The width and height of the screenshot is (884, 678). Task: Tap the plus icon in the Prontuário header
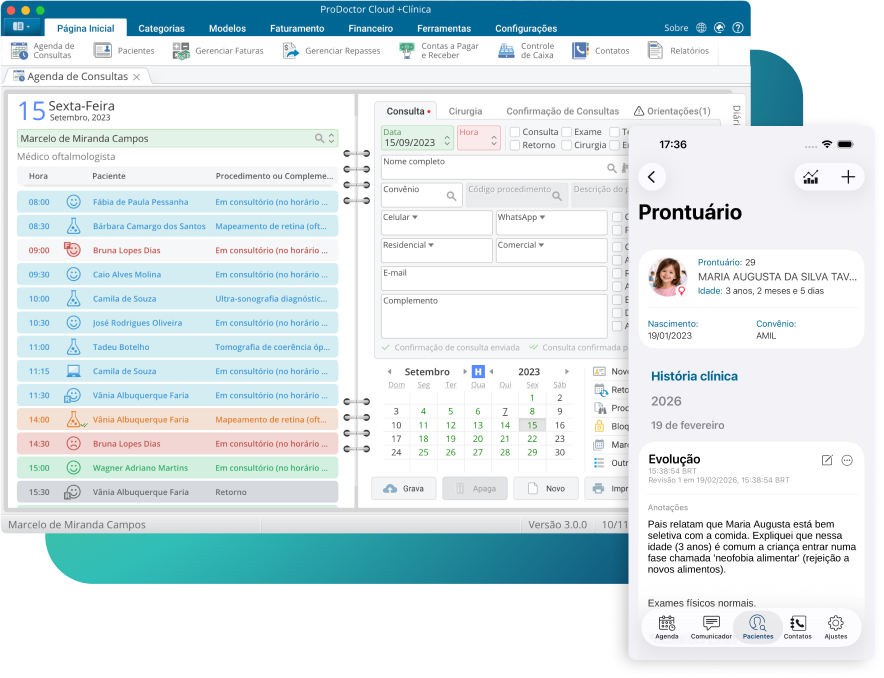(848, 176)
